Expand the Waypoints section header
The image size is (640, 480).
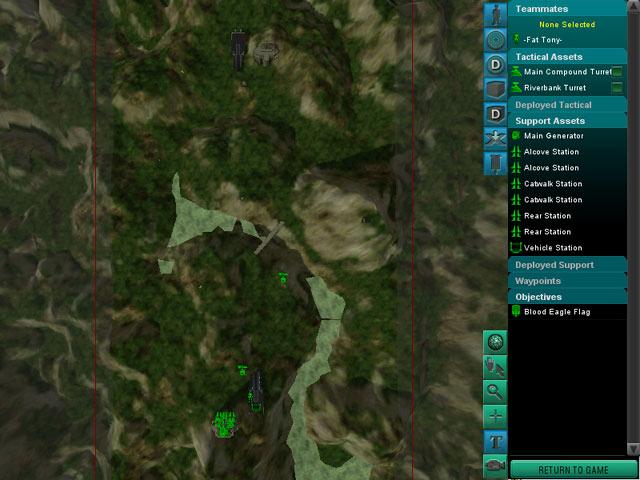click(x=567, y=281)
